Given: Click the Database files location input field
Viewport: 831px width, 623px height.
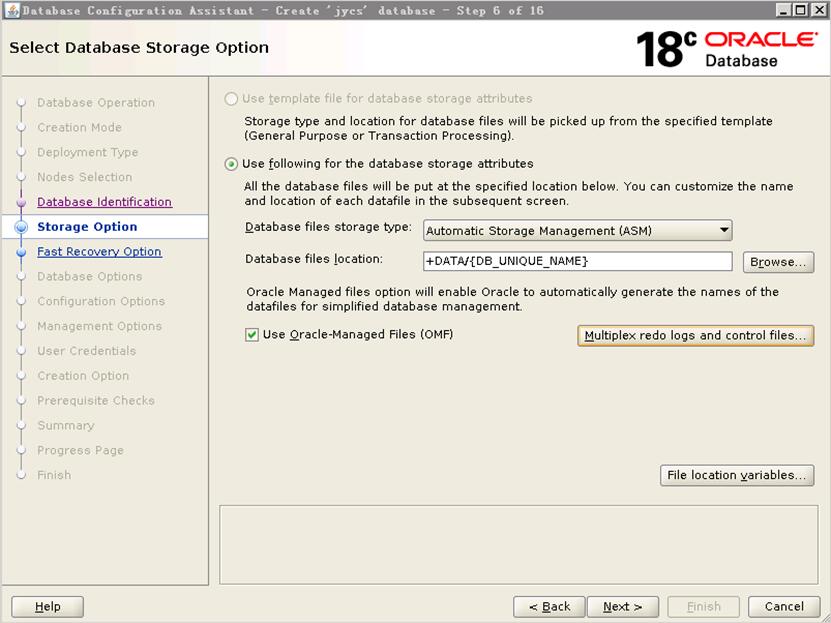Looking at the screenshot, I should 578,261.
